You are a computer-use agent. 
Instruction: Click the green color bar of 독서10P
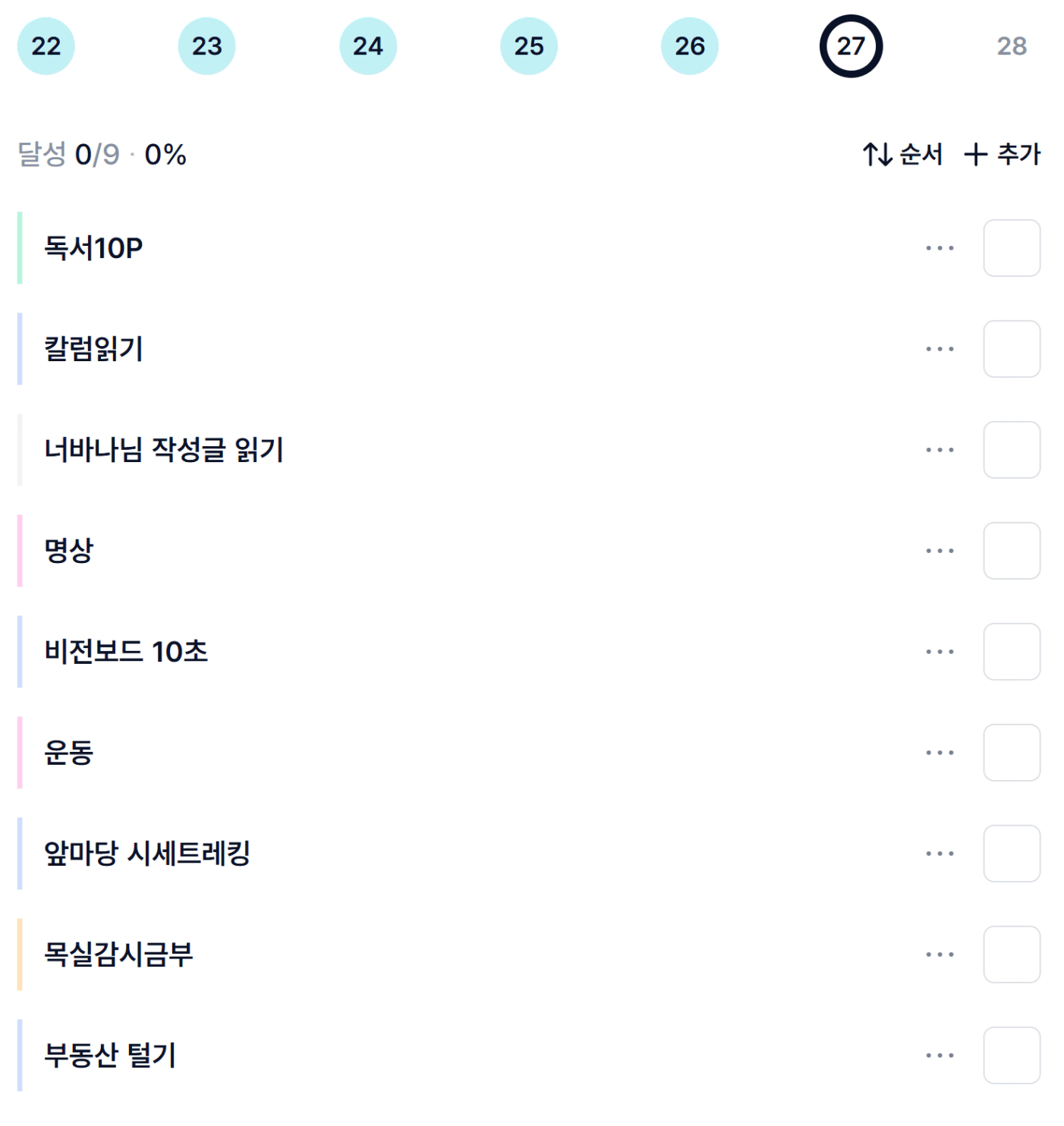[20, 248]
